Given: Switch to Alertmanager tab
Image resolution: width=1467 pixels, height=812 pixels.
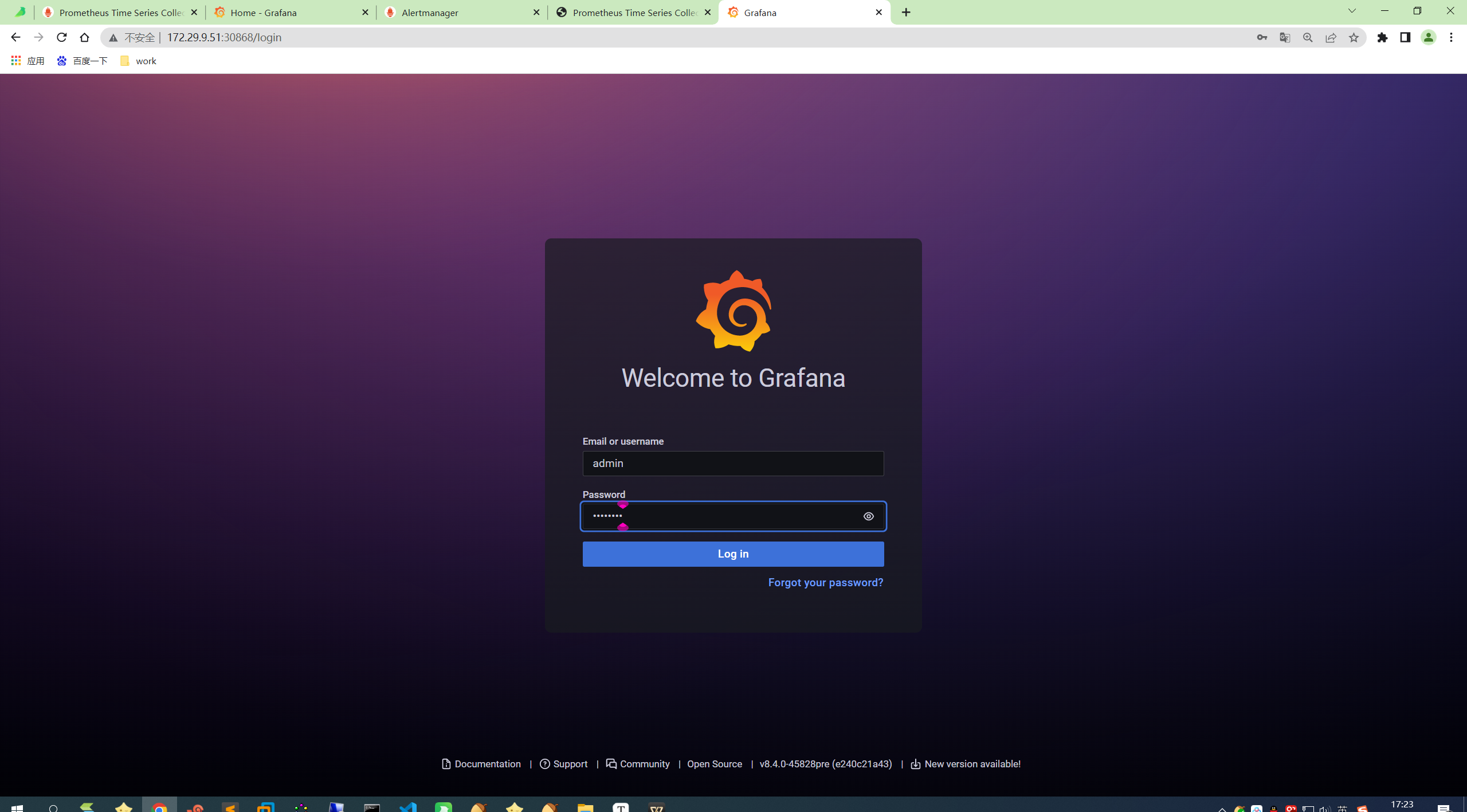Looking at the screenshot, I should click(x=462, y=12).
